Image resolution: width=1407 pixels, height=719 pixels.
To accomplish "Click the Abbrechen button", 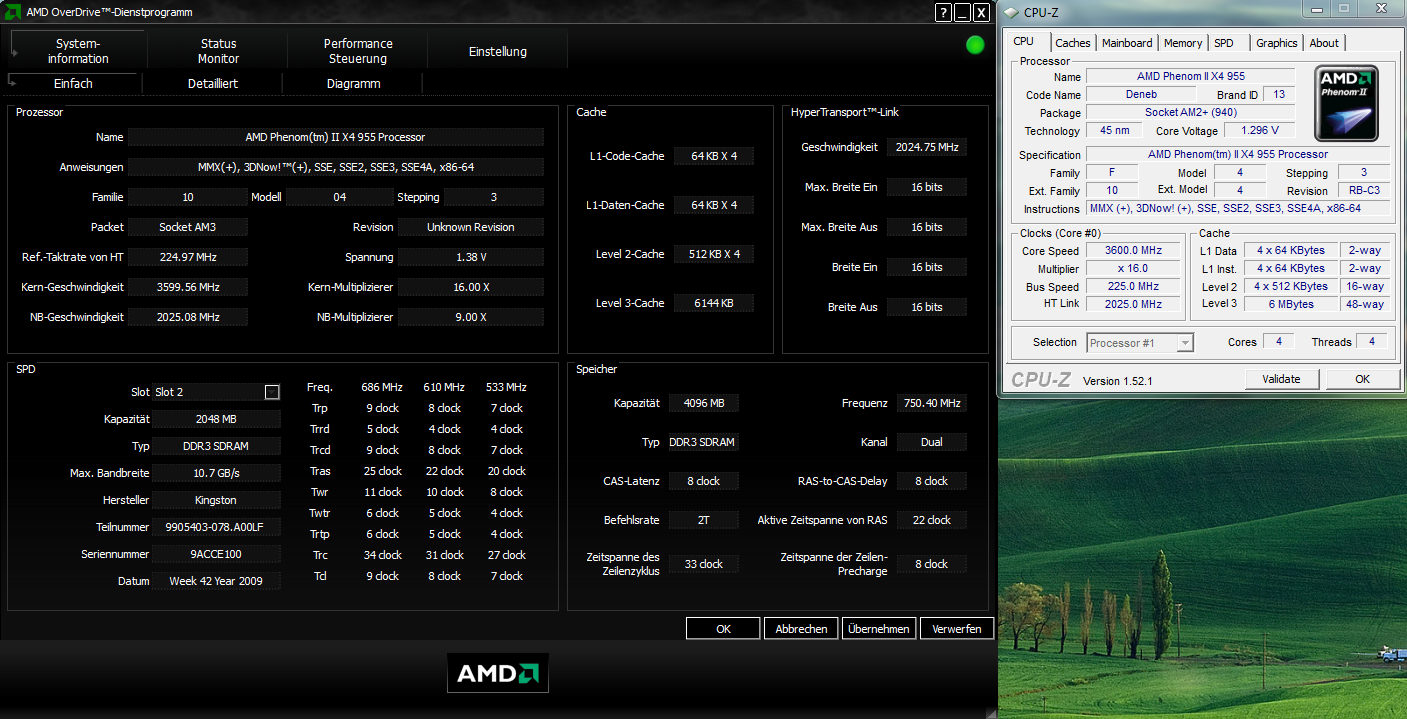I will pyautogui.click(x=801, y=629).
